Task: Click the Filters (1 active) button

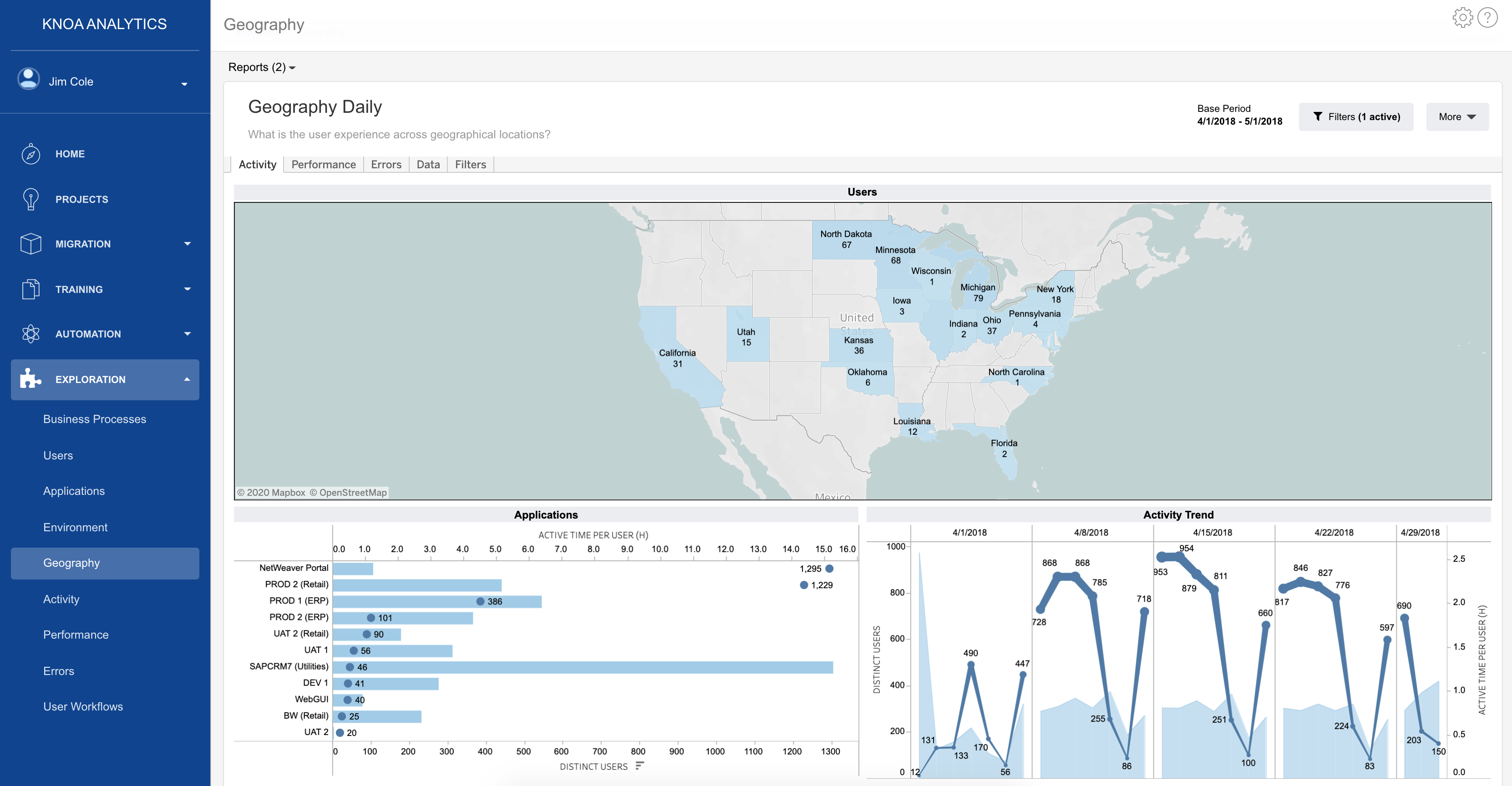Action: [1355, 117]
